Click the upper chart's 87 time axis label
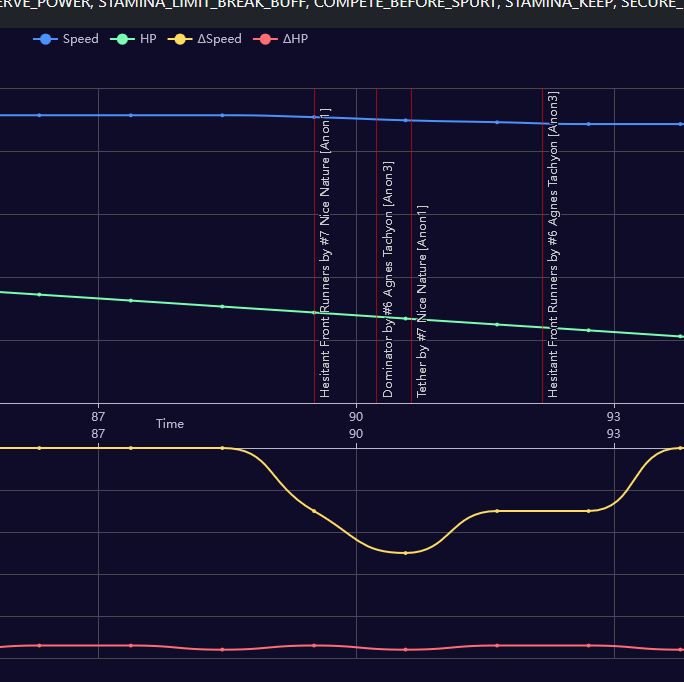Image resolution: width=684 pixels, height=682 pixels. (98, 417)
